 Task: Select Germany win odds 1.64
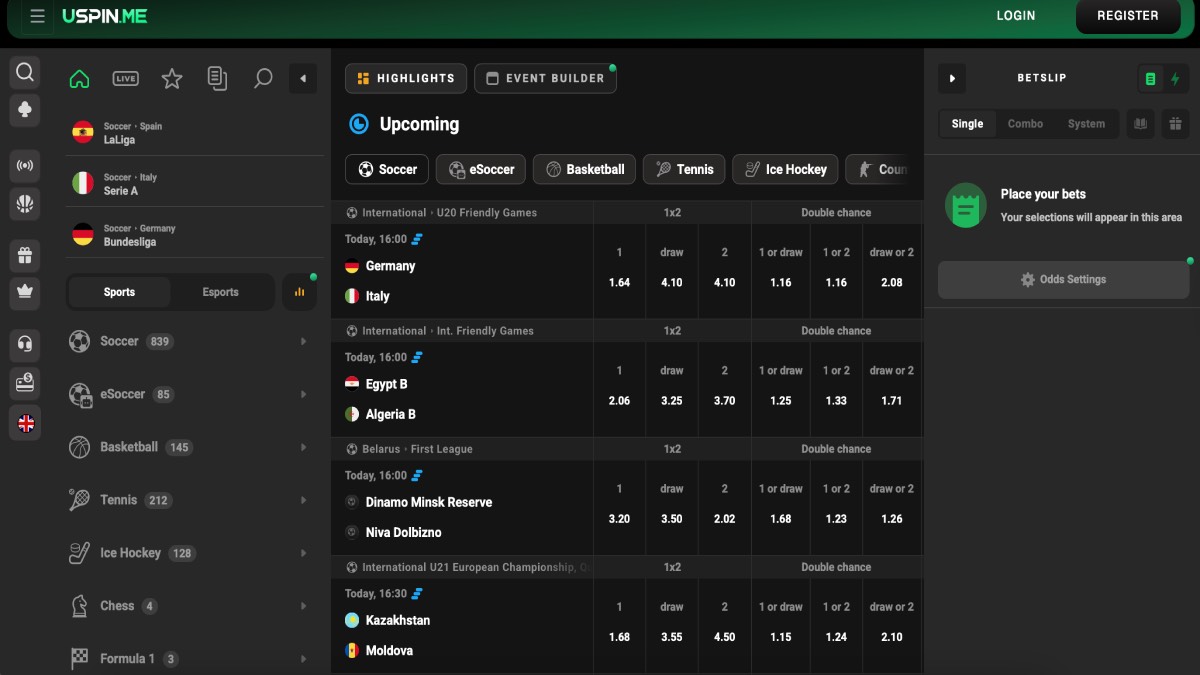619,282
